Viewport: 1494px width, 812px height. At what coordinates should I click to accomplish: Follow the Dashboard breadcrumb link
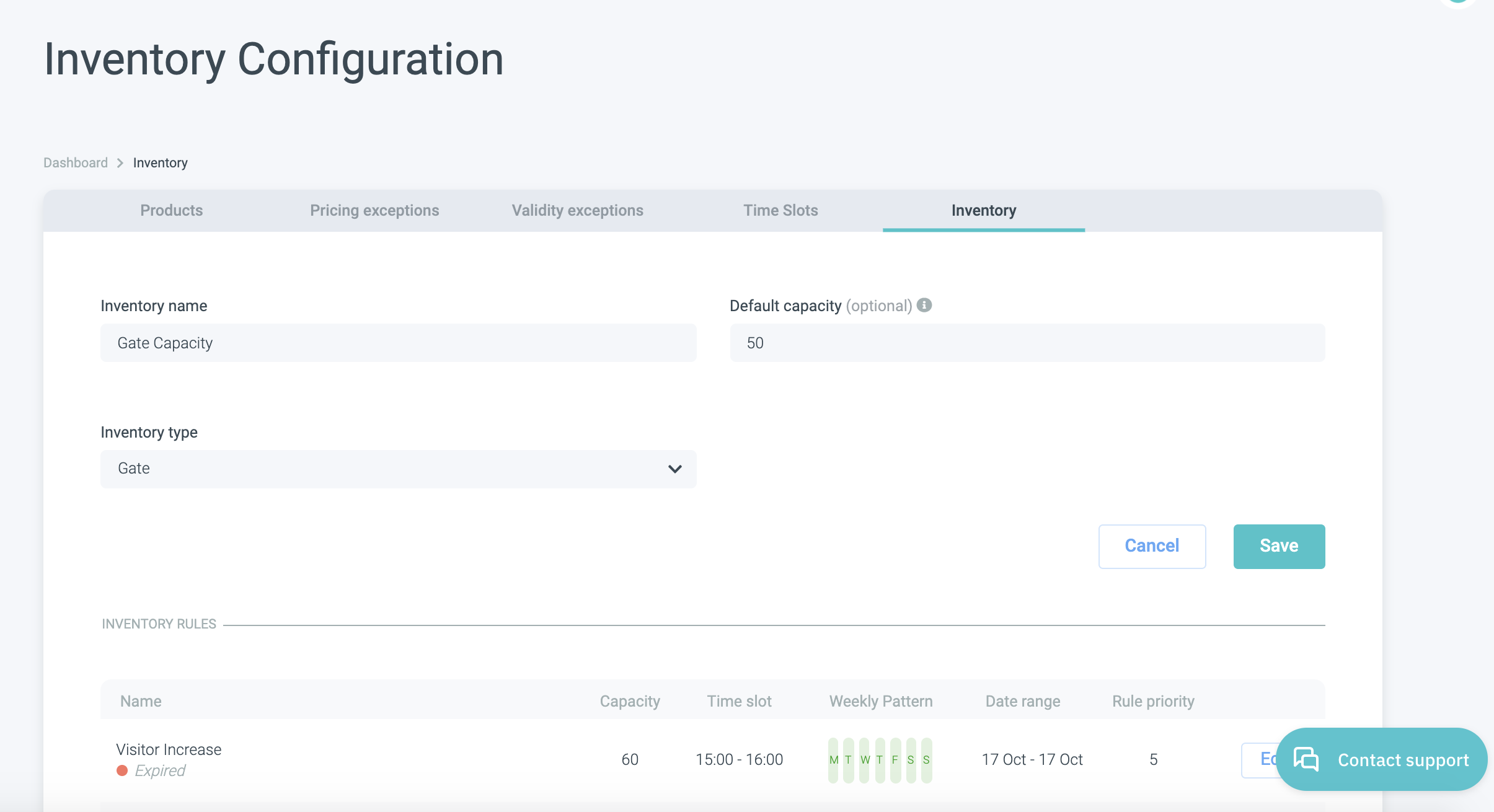[76, 163]
